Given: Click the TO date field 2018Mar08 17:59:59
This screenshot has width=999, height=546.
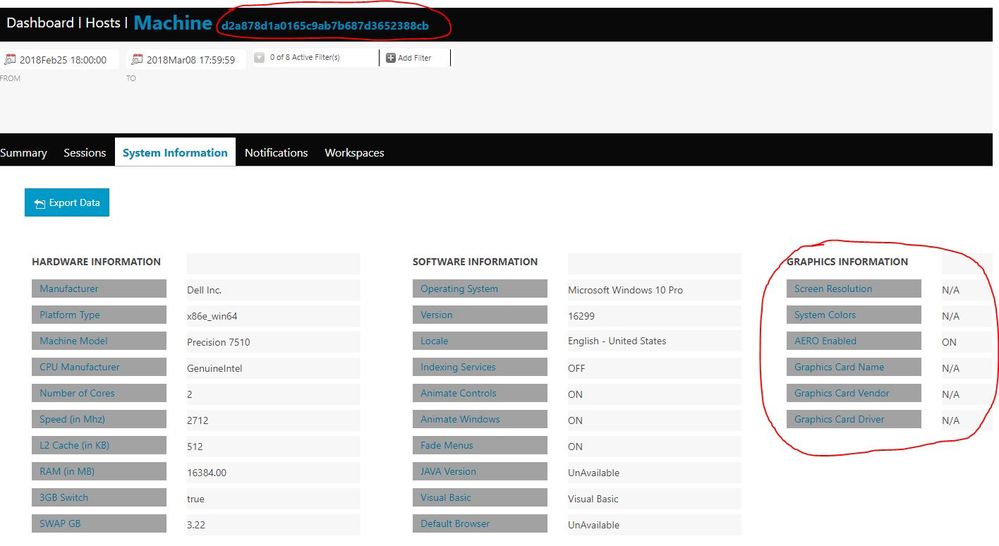Looking at the screenshot, I should click(x=190, y=60).
